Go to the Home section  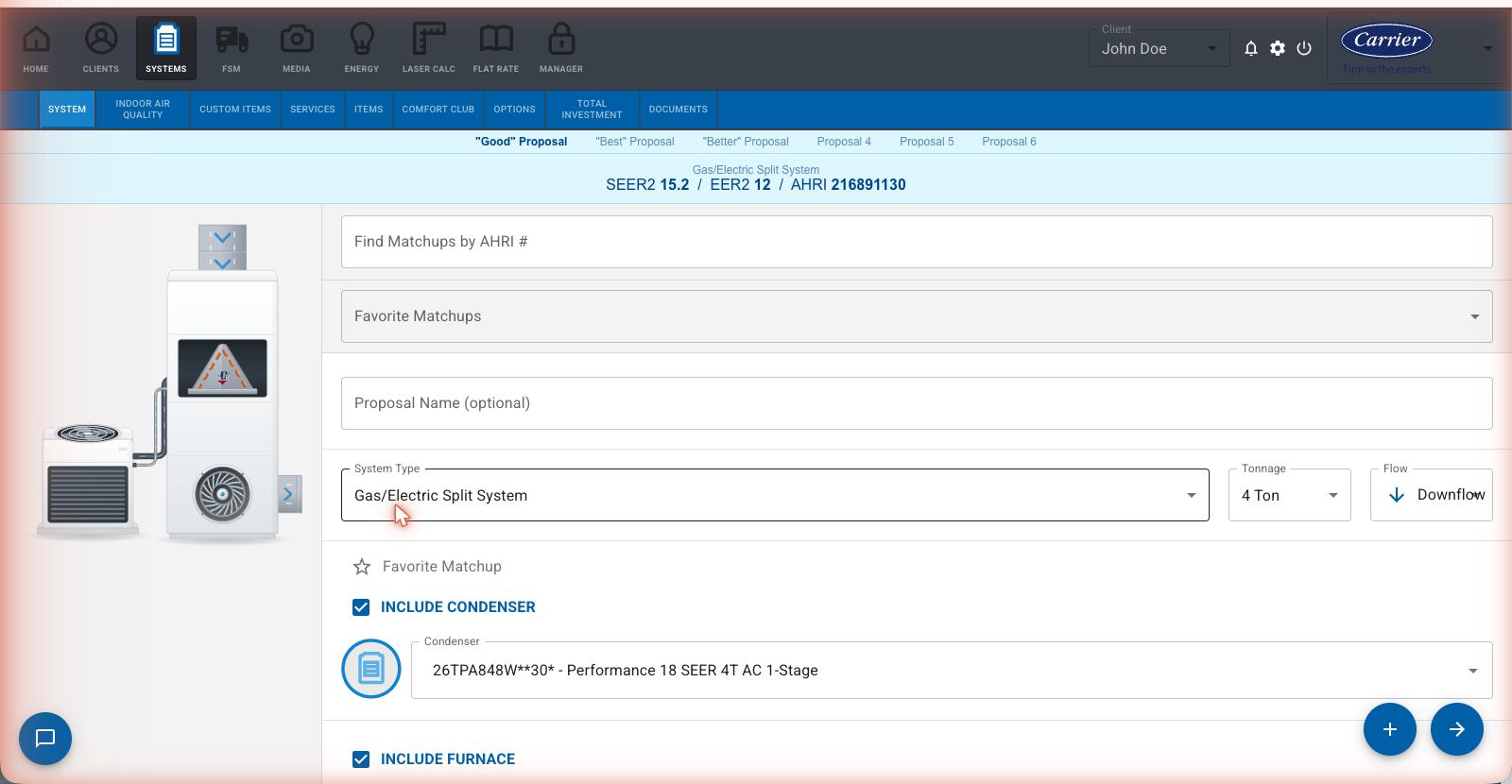[x=36, y=48]
